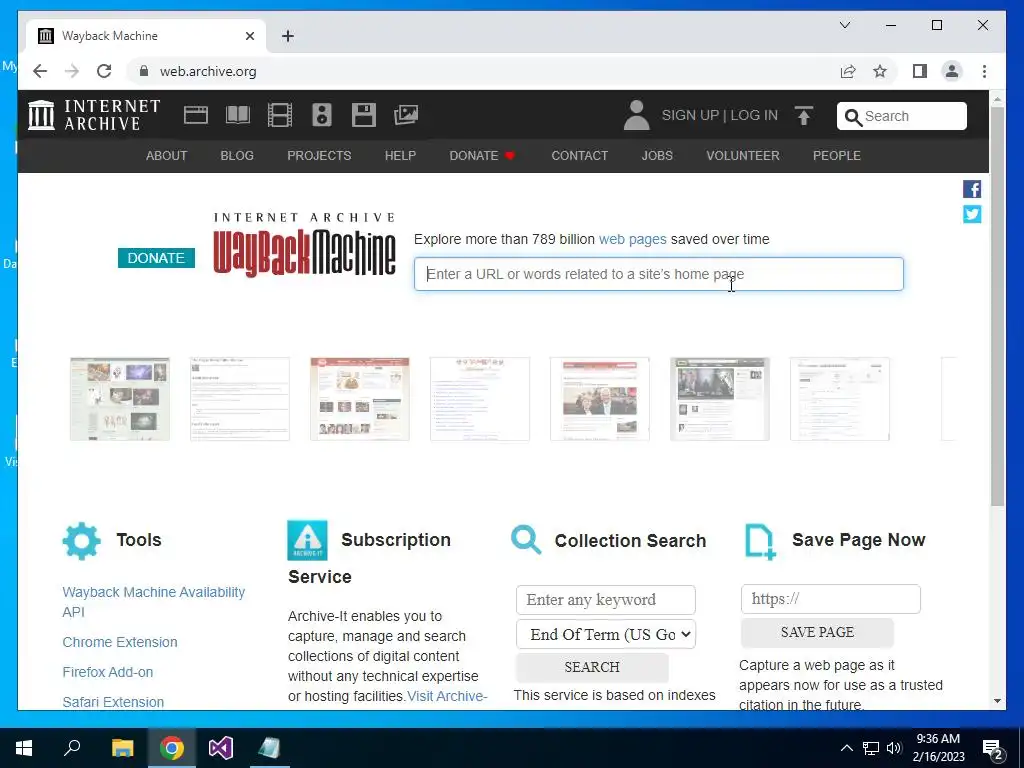1024x768 pixels.
Task: Open the CONTACT menu item
Action: tap(579, 155)
